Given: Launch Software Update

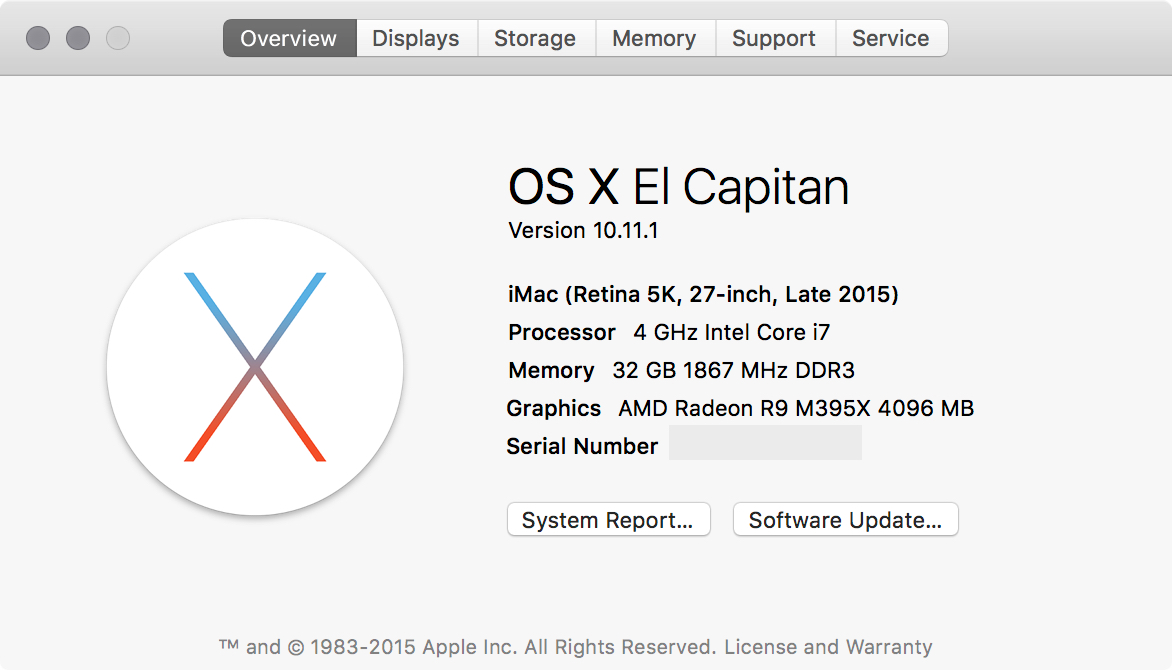Looking at the screenshot, I should pos(845,520).
